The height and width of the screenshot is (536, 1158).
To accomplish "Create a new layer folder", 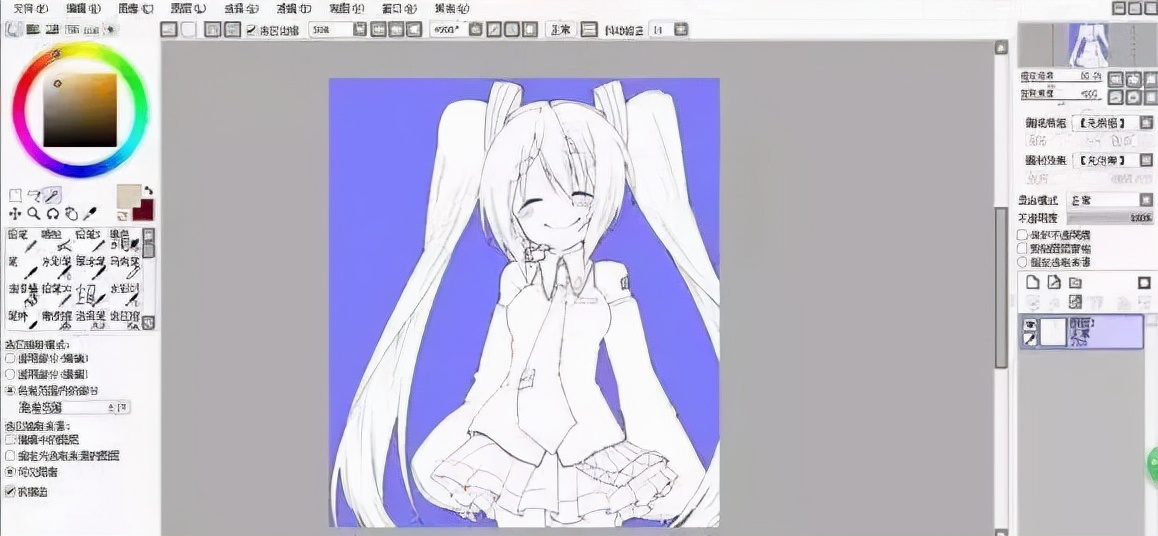I will (1075, 283).
